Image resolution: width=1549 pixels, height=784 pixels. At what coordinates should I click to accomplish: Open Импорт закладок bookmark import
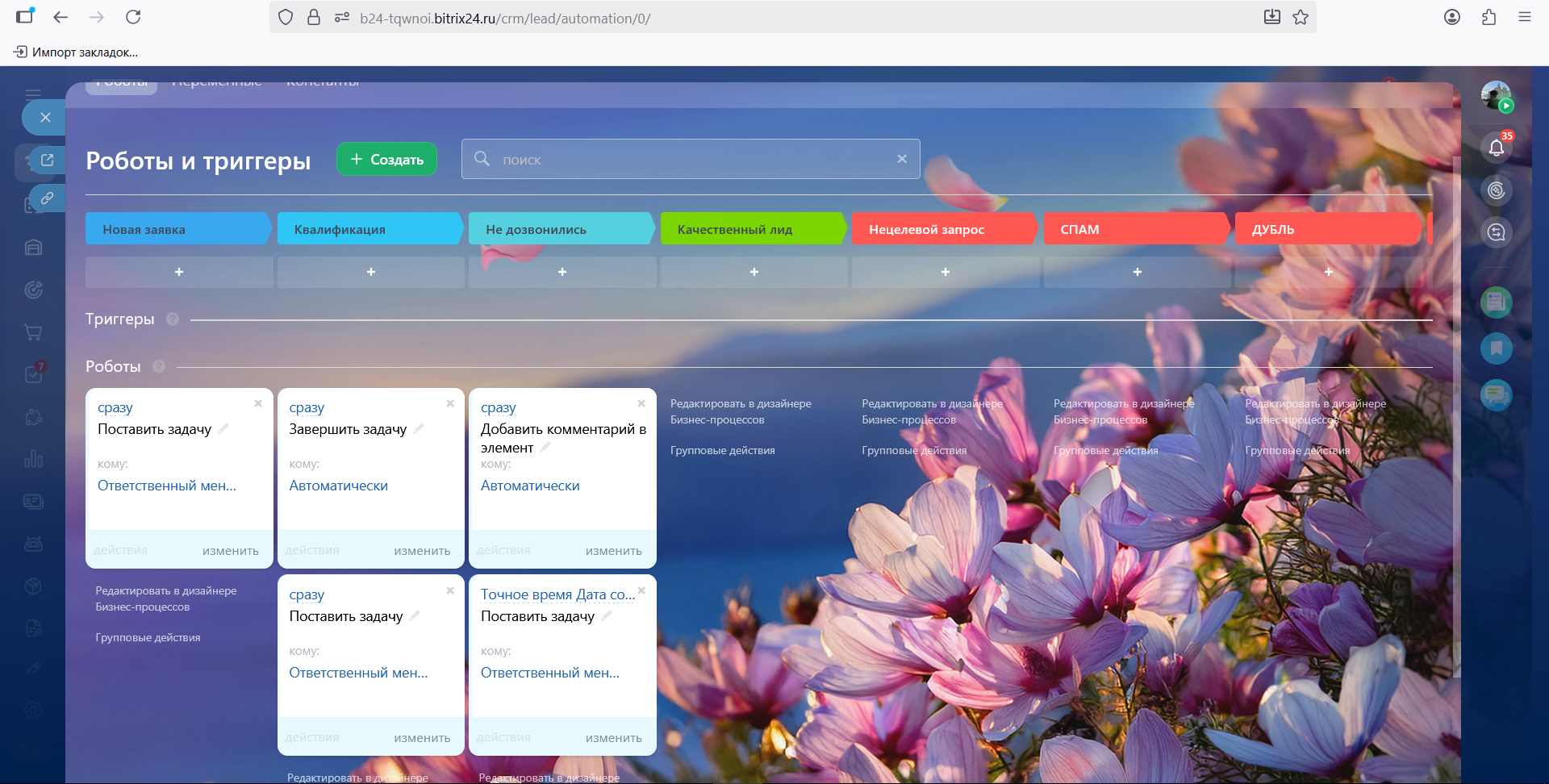tap(76, 52)
